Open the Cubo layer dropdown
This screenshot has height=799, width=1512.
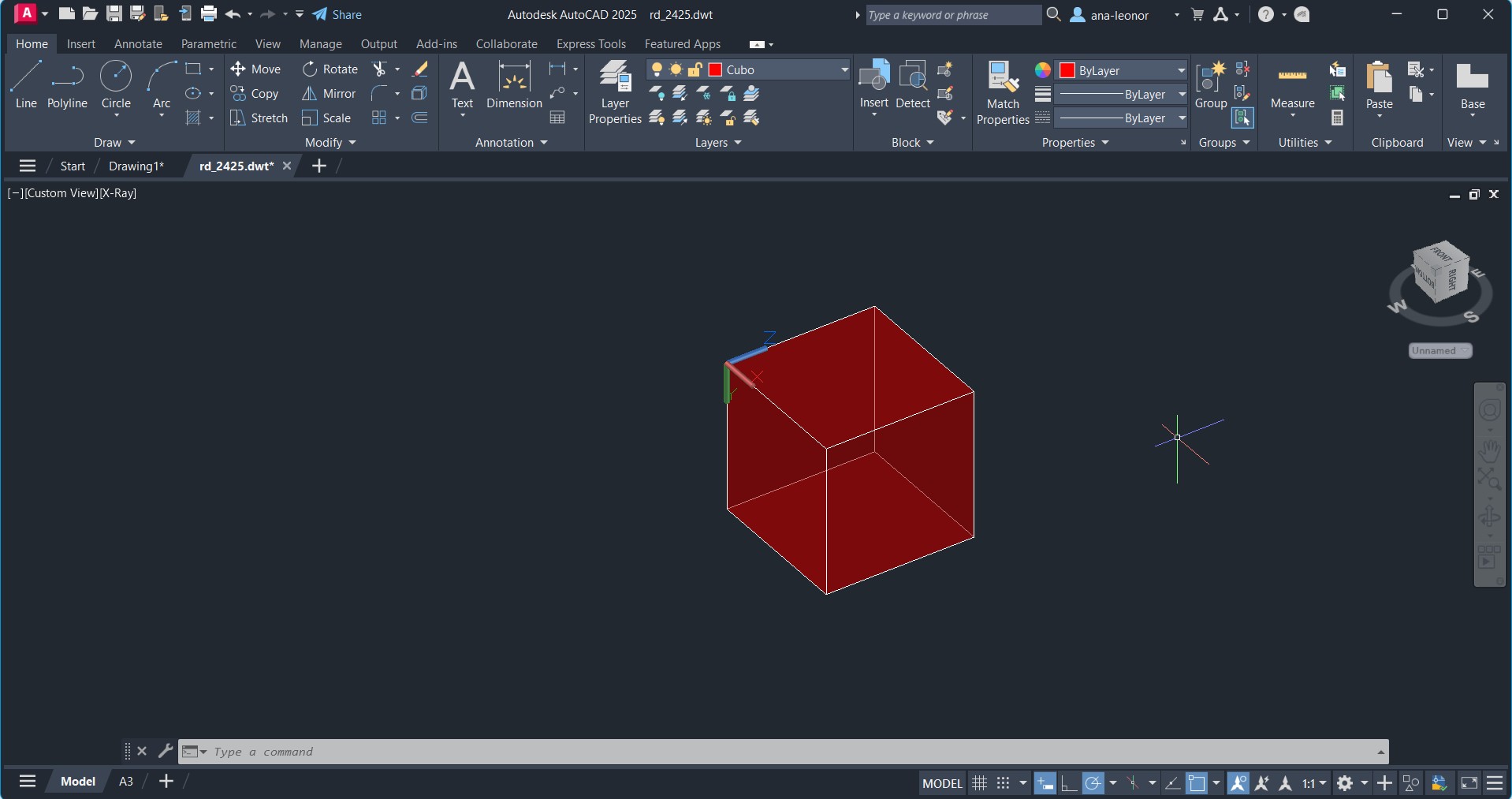pos(844,70)
